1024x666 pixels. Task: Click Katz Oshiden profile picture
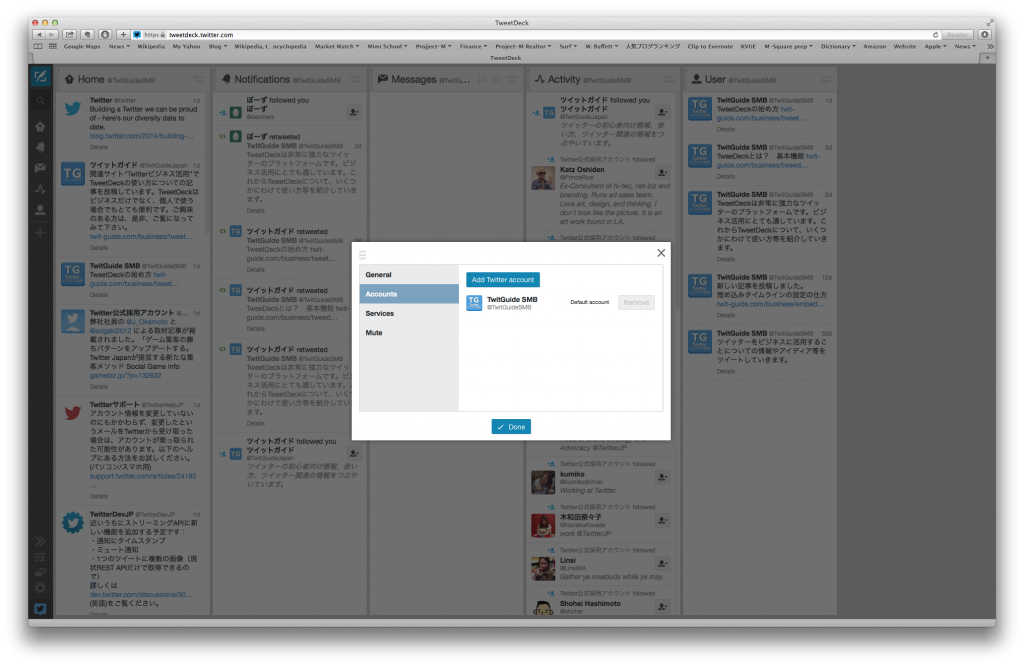(543, 178)
